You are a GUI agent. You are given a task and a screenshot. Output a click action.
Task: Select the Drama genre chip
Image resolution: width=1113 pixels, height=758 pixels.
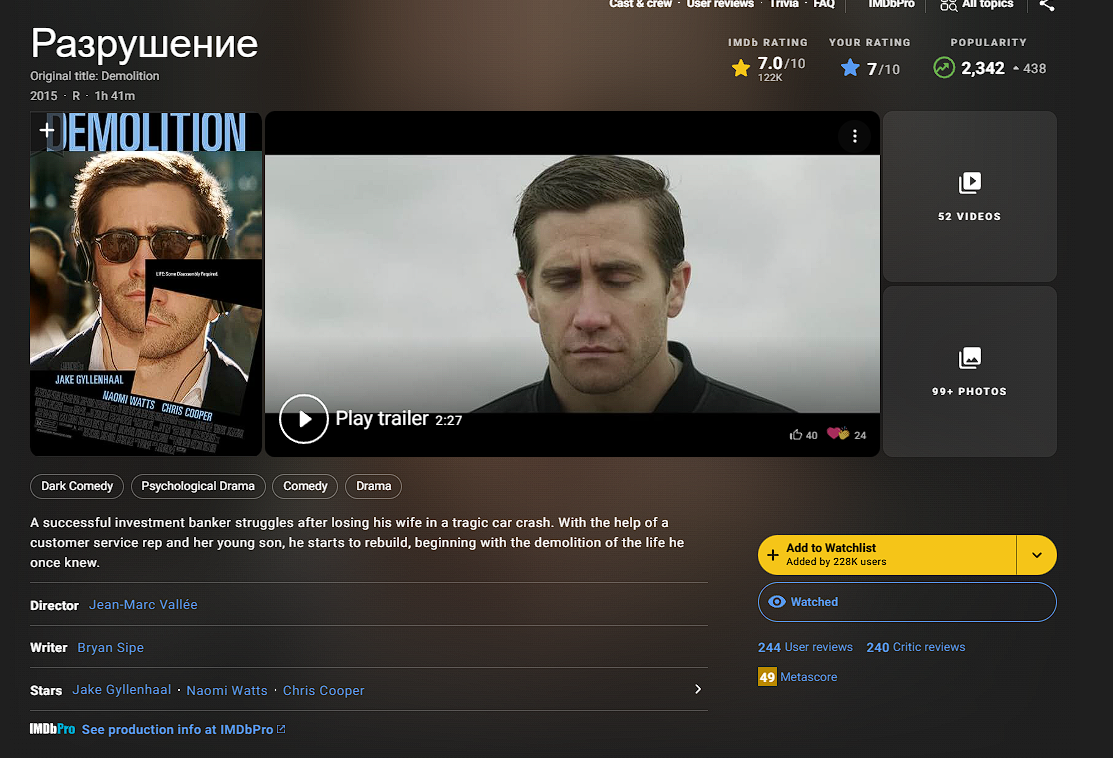(373, 486)
